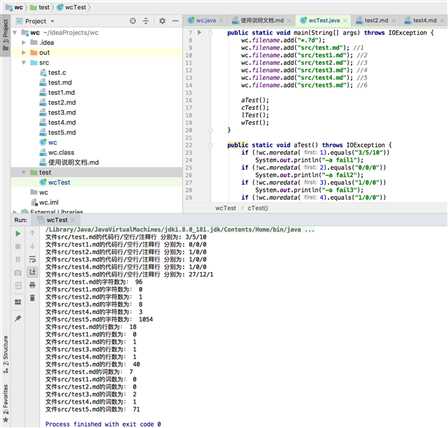Viewport: 448px width, 428px height.
Task: Click the Dump threads camera icon
Action: 18,273
